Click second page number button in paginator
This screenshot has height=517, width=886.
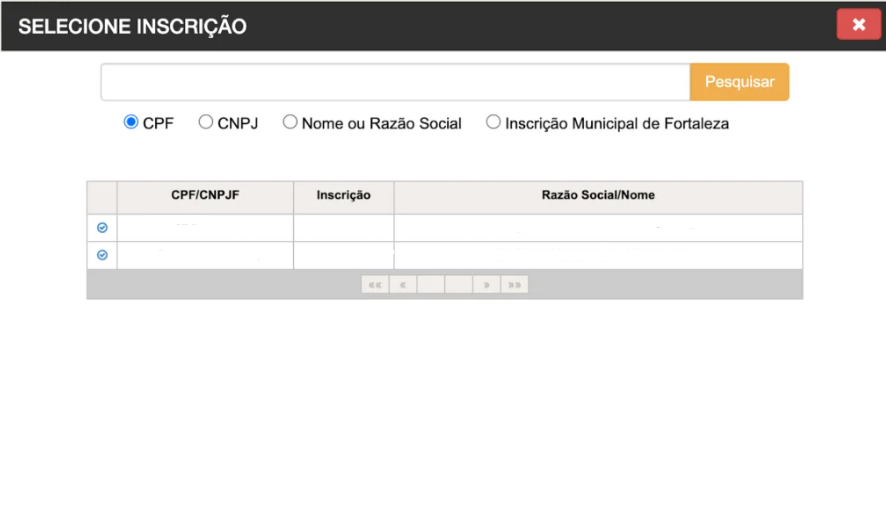[x=459, y=285]
